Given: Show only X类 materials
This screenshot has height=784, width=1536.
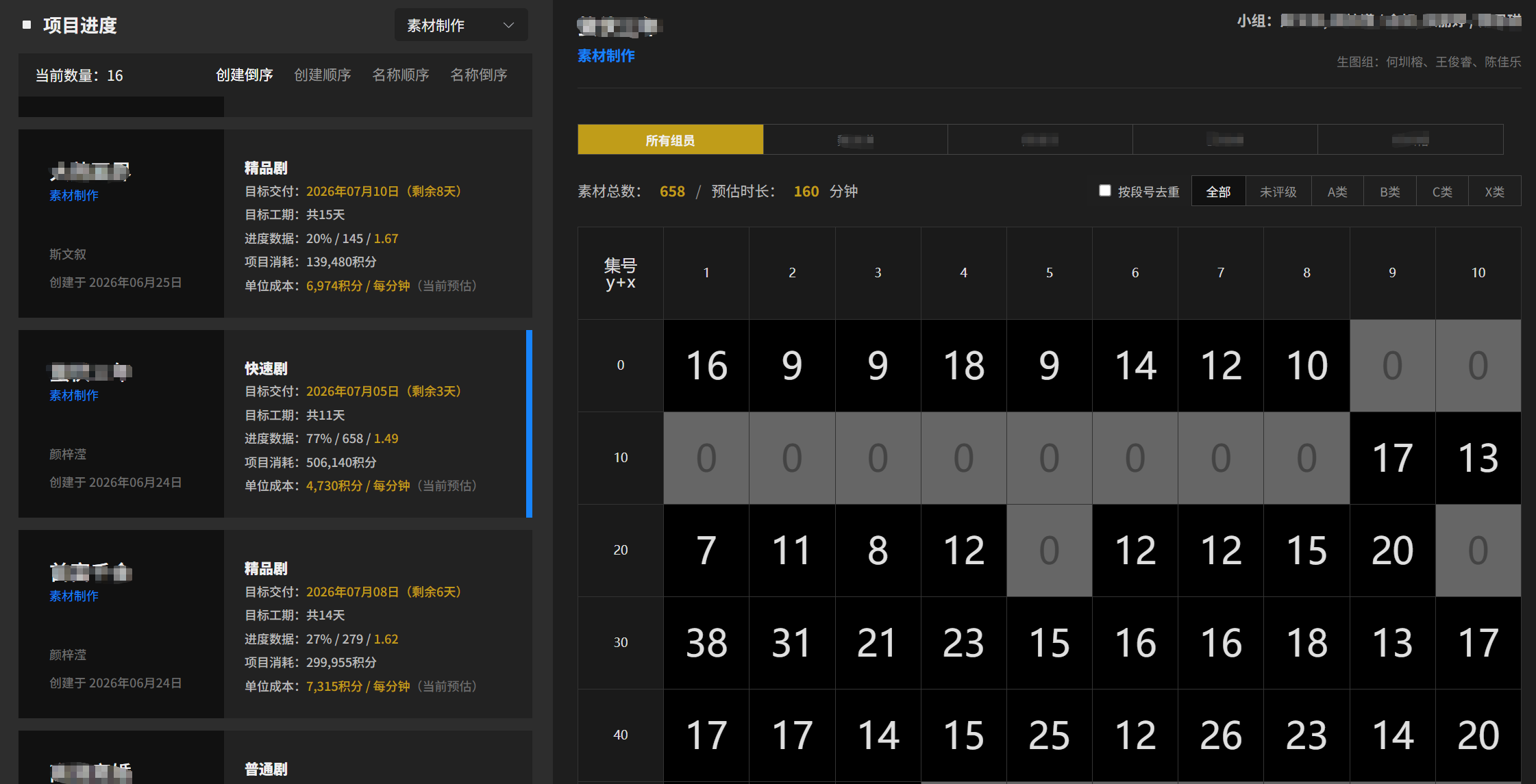Looking at the screenshot, I should point(1495,192).
